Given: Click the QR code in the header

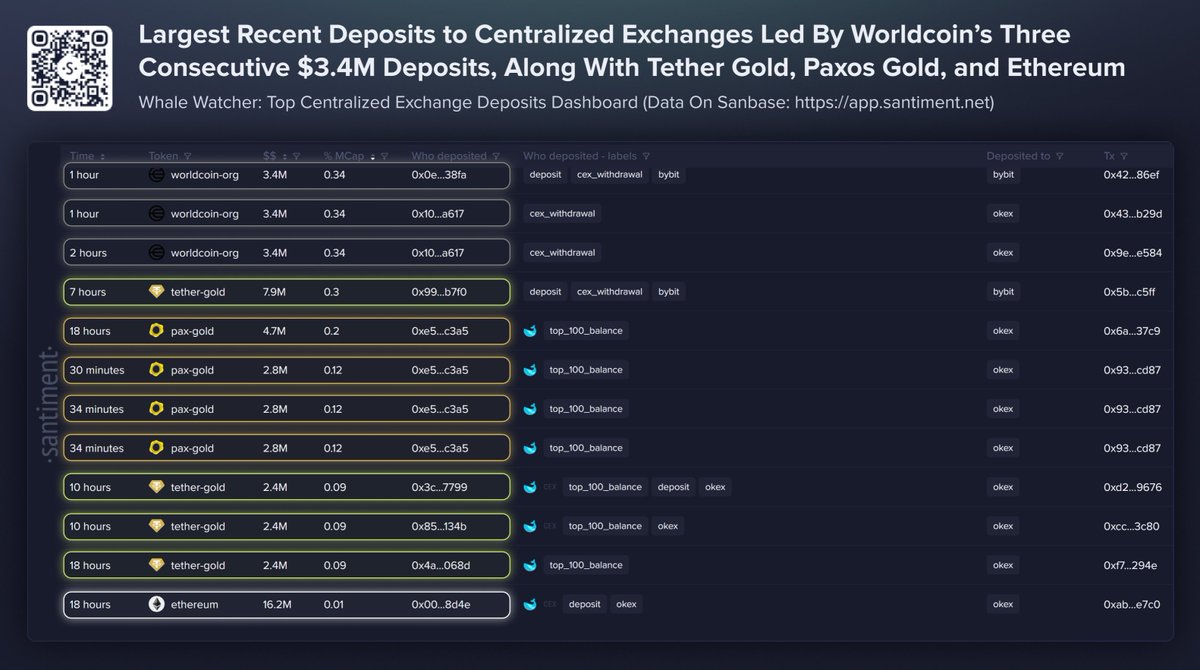Looking at the screenshot, I should (x=69, y=69).
